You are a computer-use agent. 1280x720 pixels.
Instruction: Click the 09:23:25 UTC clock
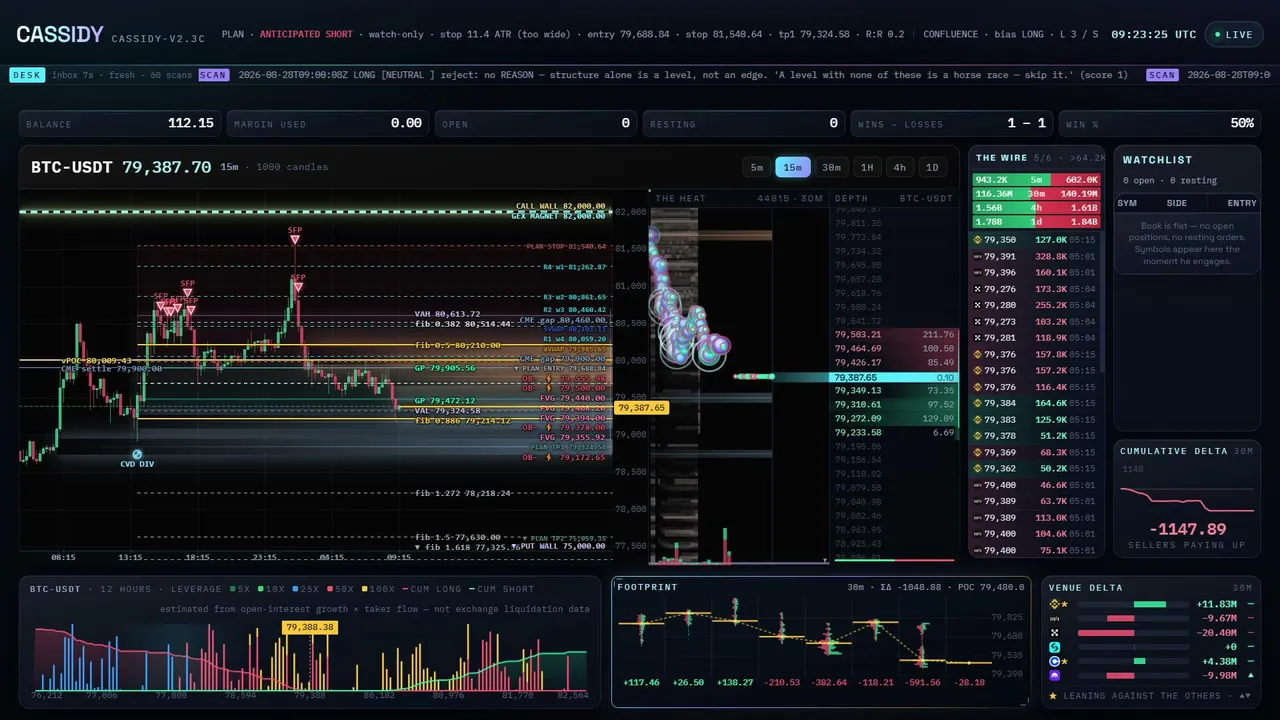click(x=1153, y=34)
